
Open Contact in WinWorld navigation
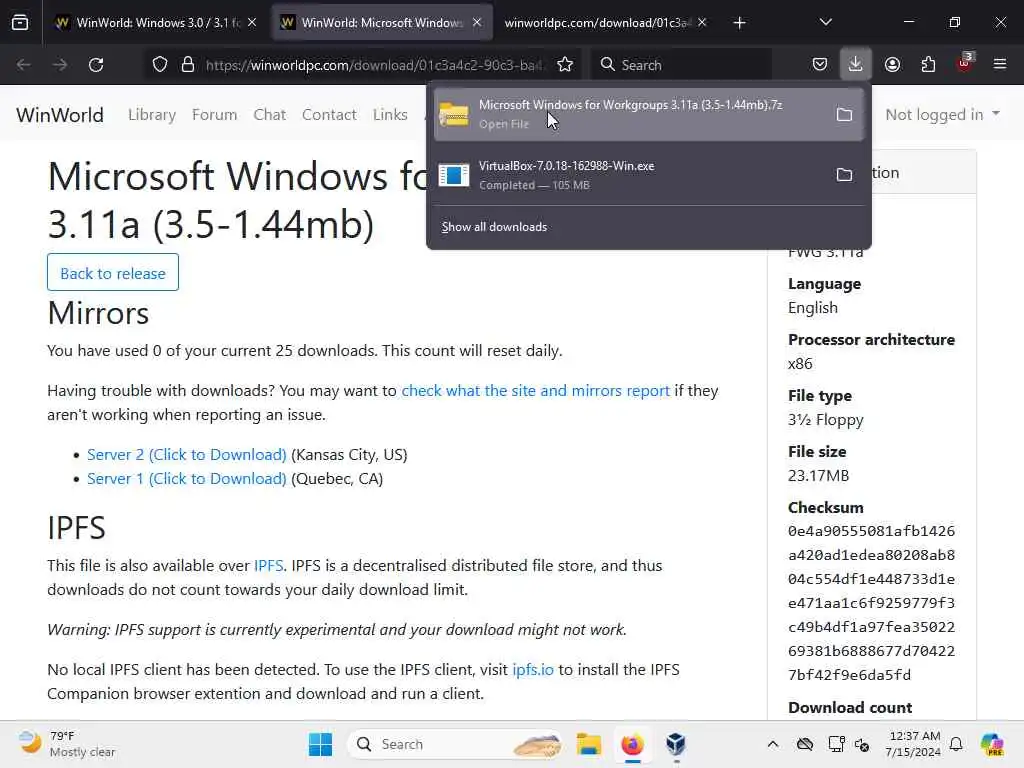(329, 115)
